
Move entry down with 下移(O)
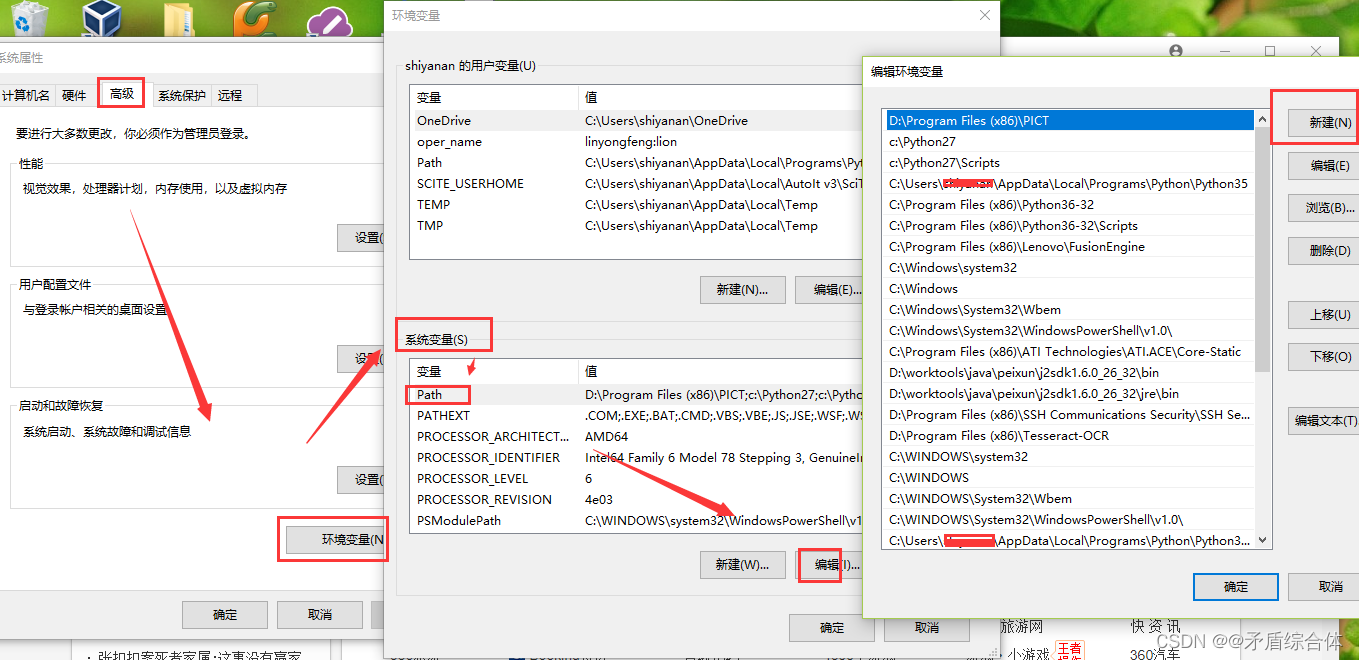1323,357
